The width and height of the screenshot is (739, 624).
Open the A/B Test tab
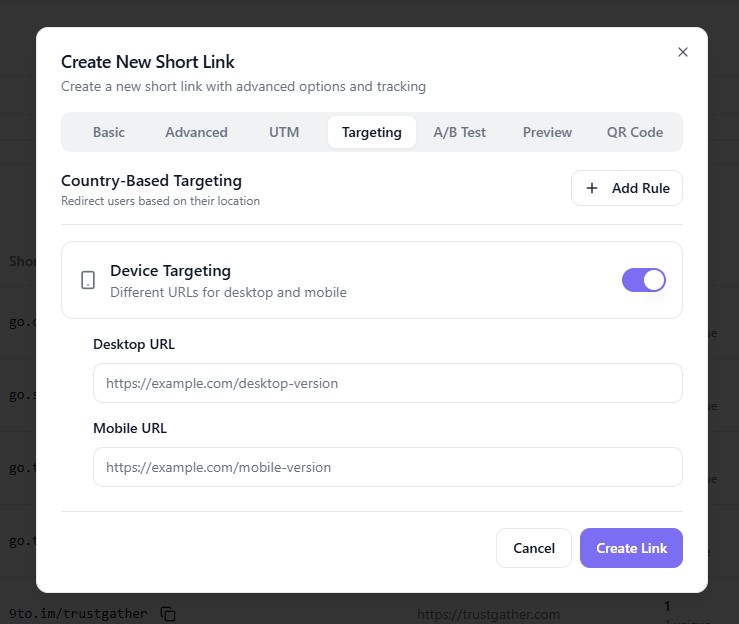click(459, 132)
